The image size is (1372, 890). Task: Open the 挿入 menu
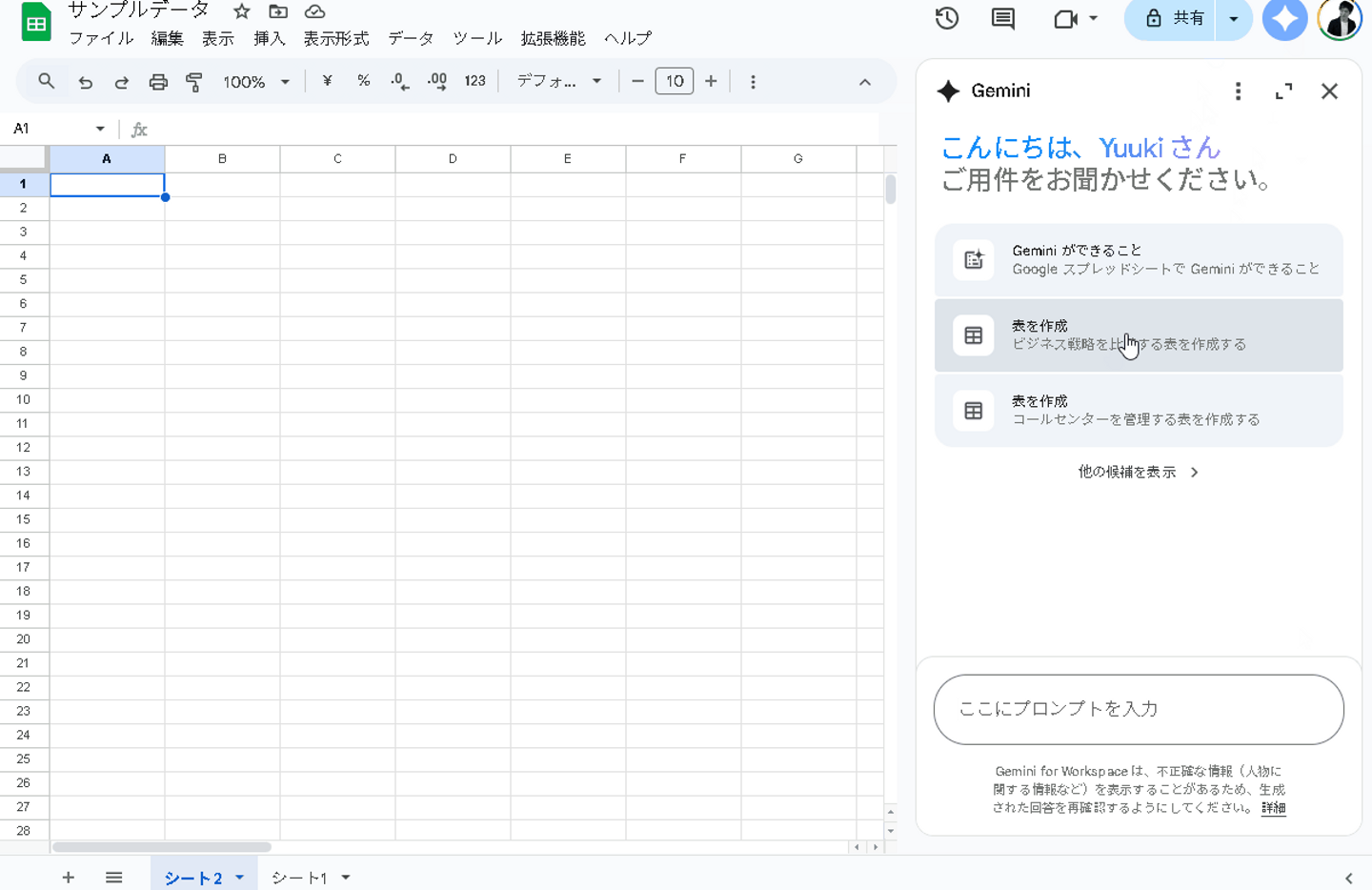pos(269,38)
